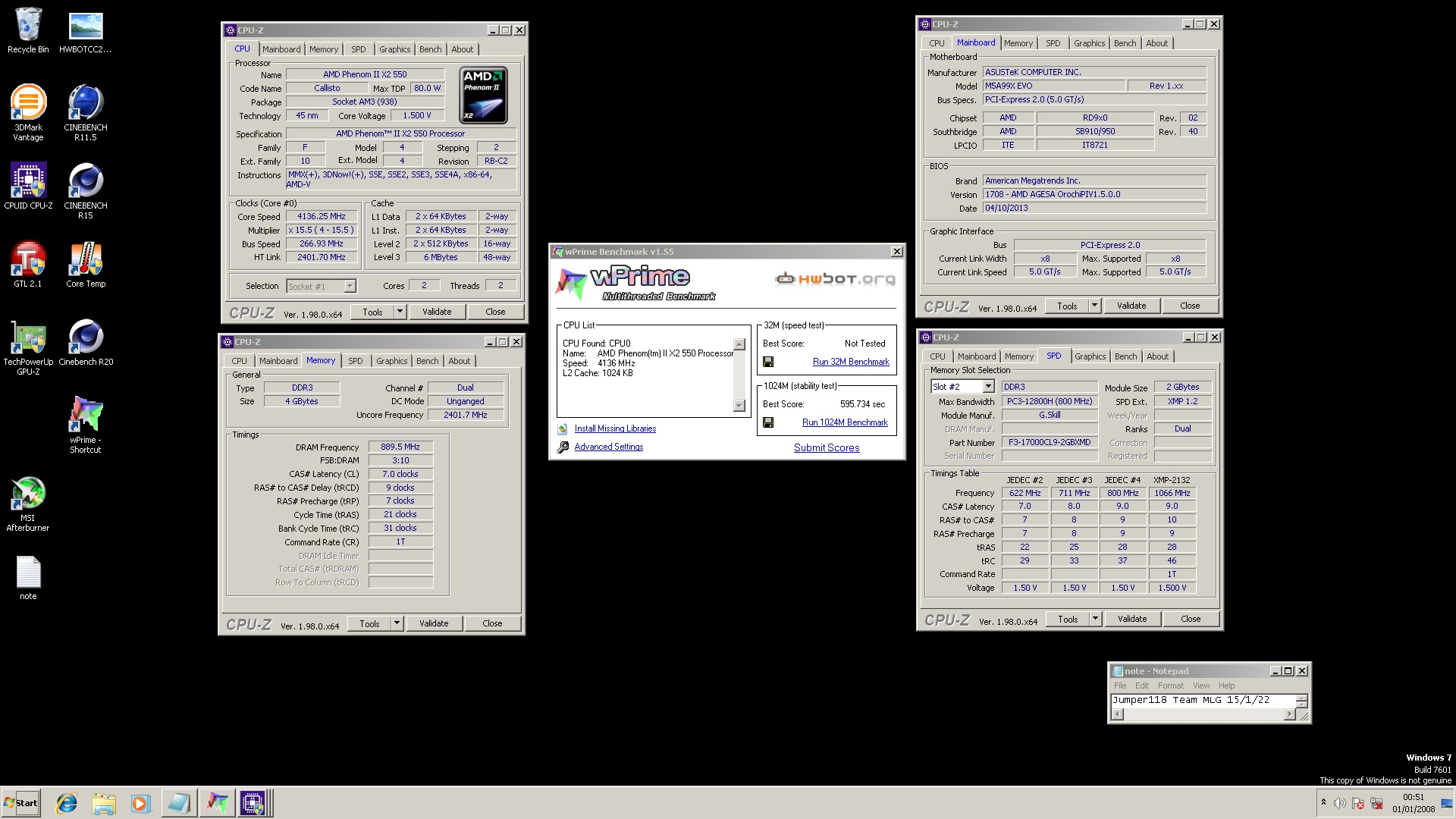Click the Install Missing Libraries icon
This screenshot has width=1456, height=819.
(563, 429)
